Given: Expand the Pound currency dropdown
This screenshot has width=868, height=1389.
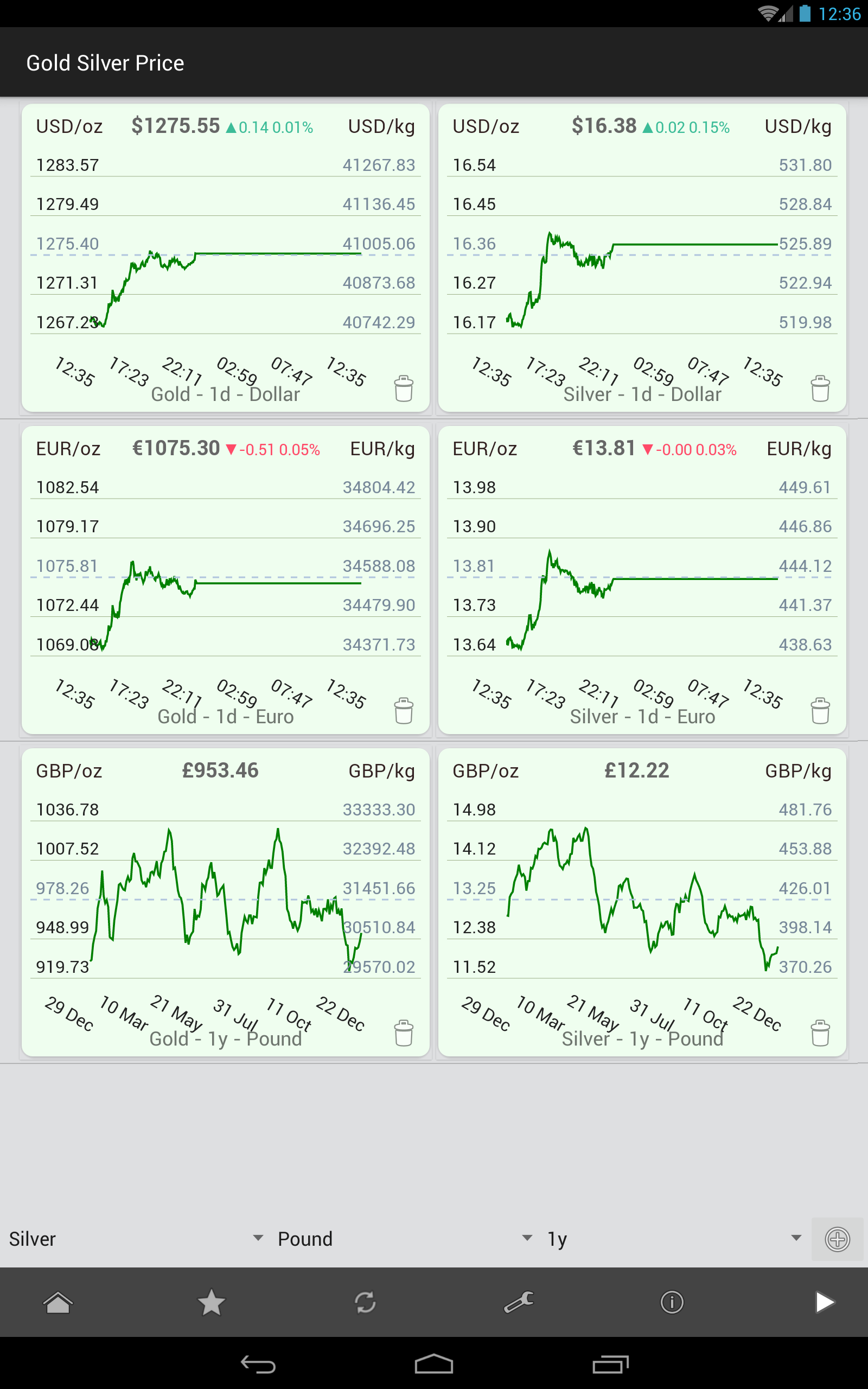Looking at the screenshot, I should click(x=404, y=1239).
